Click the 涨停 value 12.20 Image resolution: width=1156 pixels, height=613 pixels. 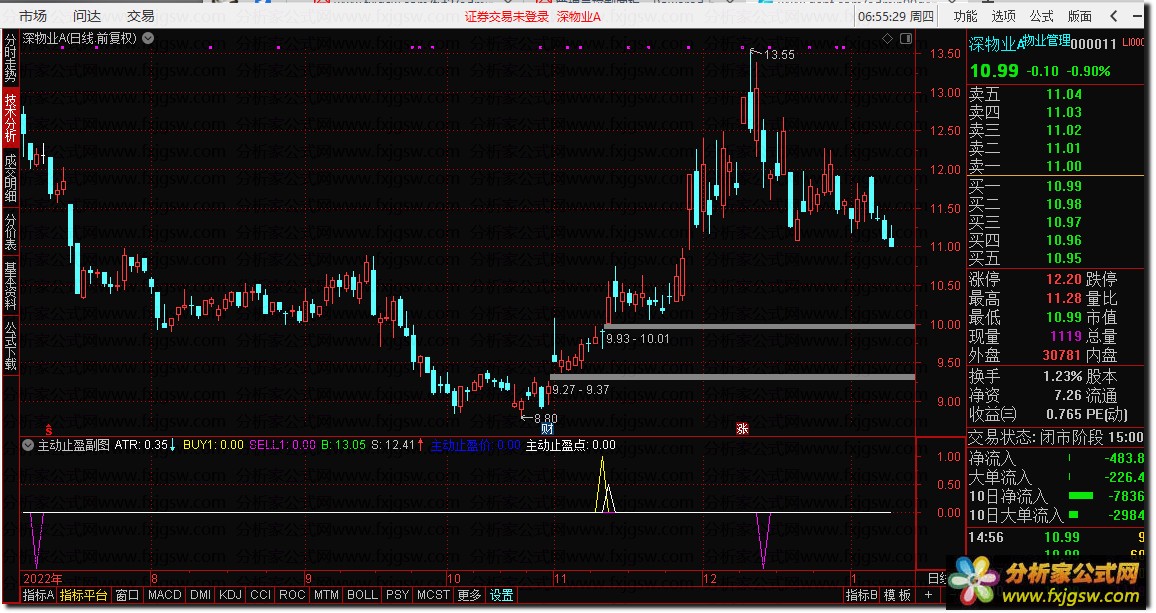(1064, 280)
